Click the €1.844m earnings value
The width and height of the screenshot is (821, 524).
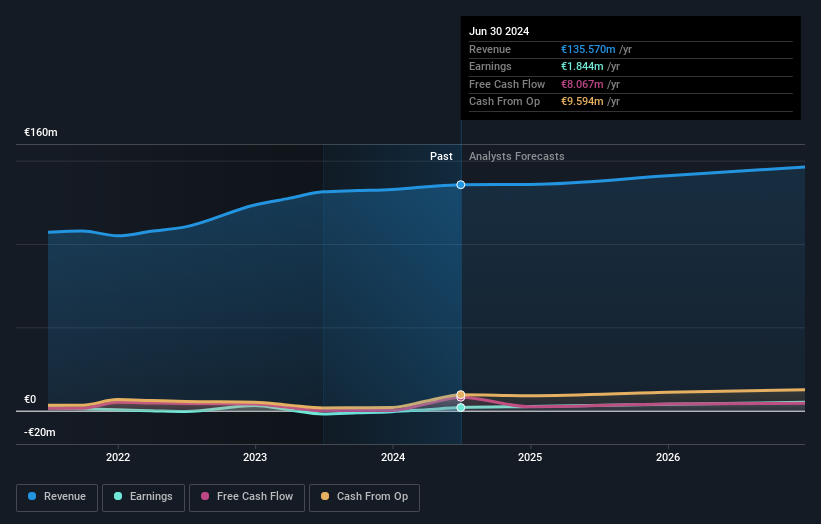582,66
